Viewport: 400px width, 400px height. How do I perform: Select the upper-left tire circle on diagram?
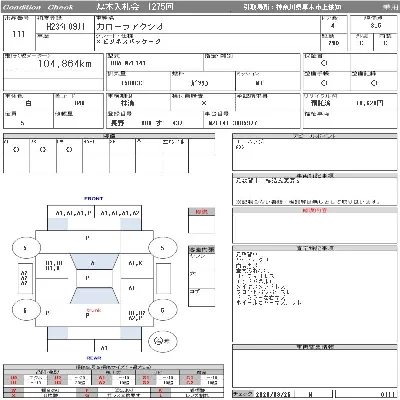[26, 248]
